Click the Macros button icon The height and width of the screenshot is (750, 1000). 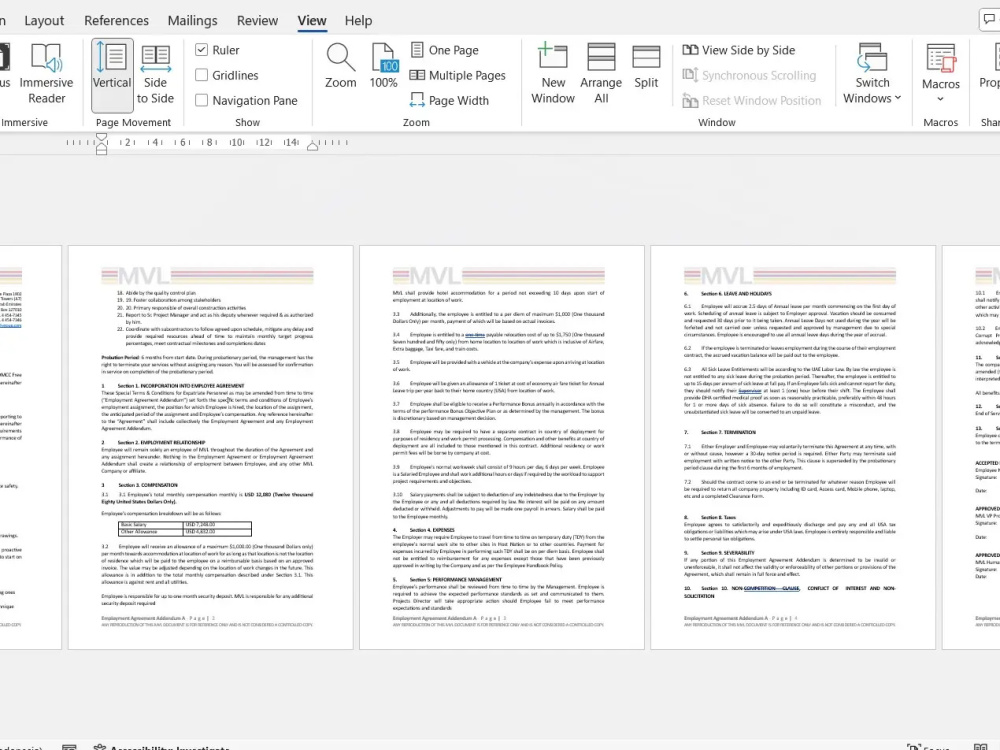(x=941, y=59)
